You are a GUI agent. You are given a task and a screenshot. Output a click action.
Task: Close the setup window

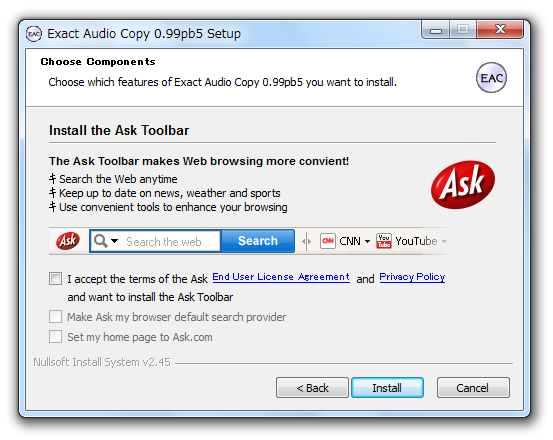point(500,30)
